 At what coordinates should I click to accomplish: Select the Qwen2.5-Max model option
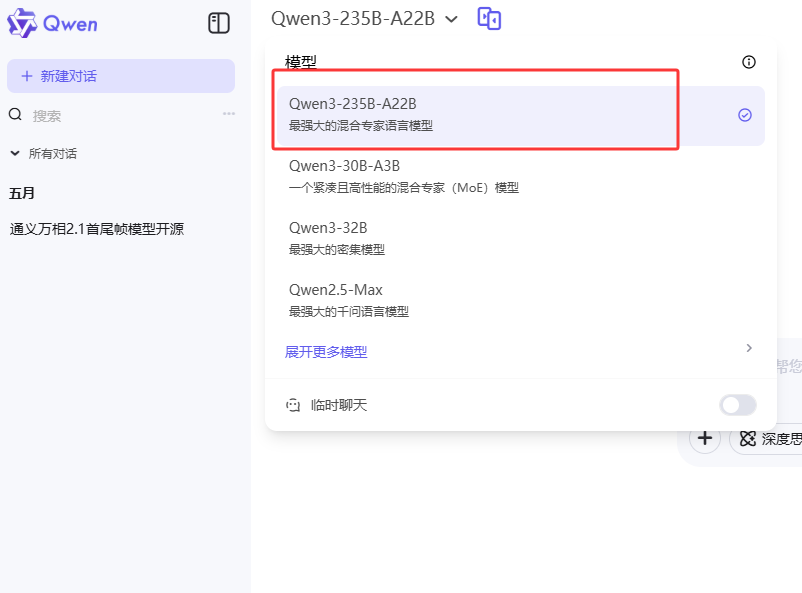click(521, 300)
